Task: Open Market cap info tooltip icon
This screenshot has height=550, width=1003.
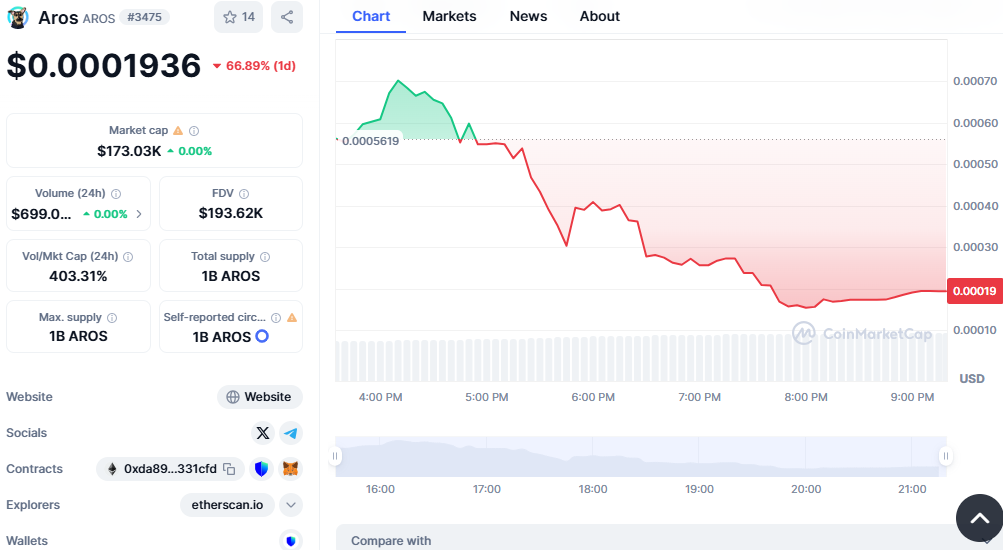Action: (194, 130)
